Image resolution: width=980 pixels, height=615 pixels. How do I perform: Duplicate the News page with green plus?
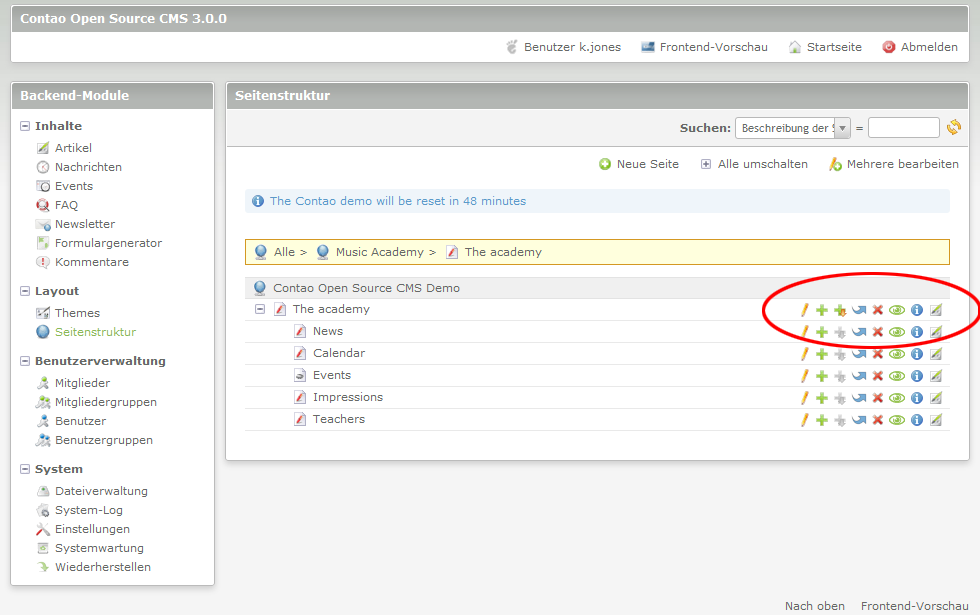(x=822, y=332)
